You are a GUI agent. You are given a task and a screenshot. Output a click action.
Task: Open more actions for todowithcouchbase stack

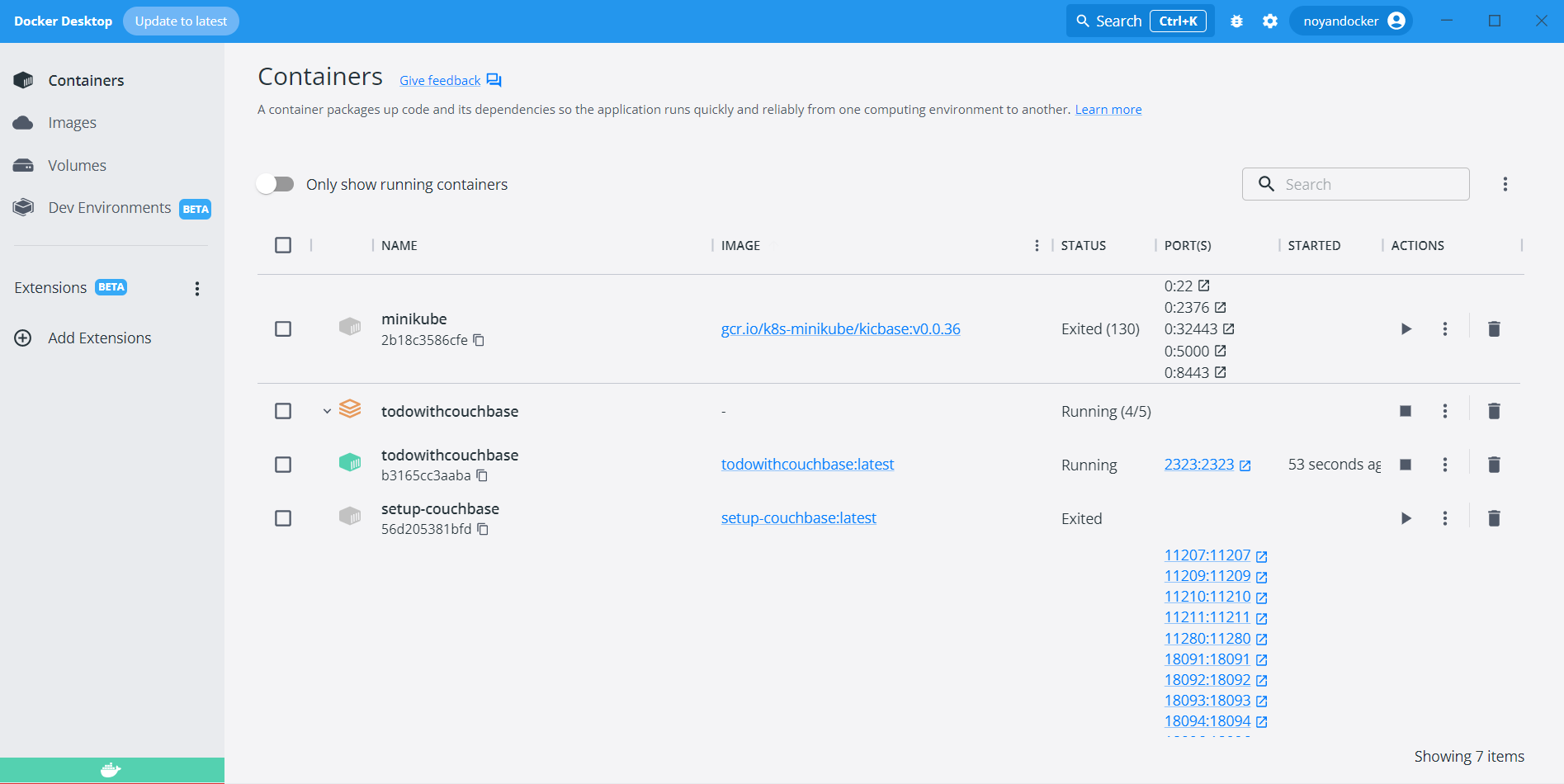click(x=1445, y=411)
